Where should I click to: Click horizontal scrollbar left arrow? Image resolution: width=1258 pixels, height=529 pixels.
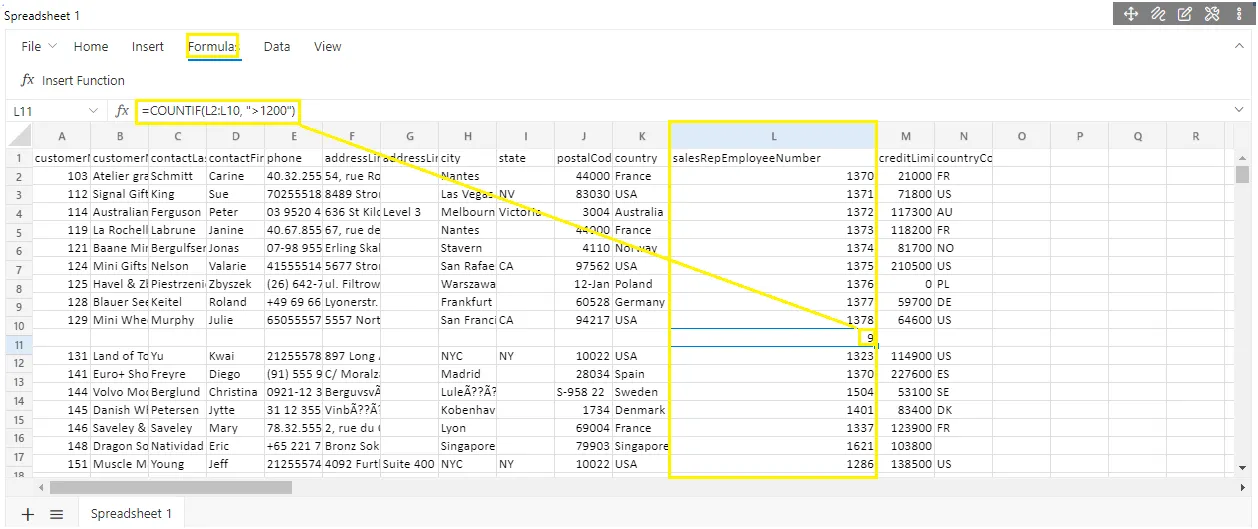41,488
